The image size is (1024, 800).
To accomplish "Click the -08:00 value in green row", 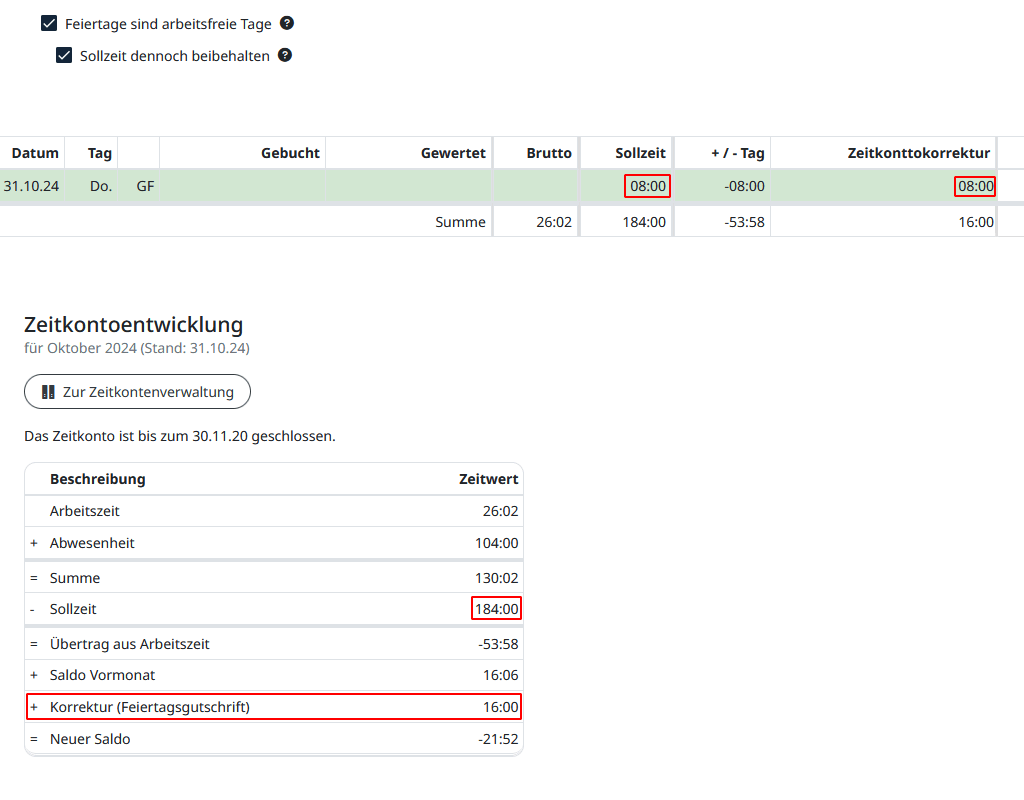I will [744, 186].
